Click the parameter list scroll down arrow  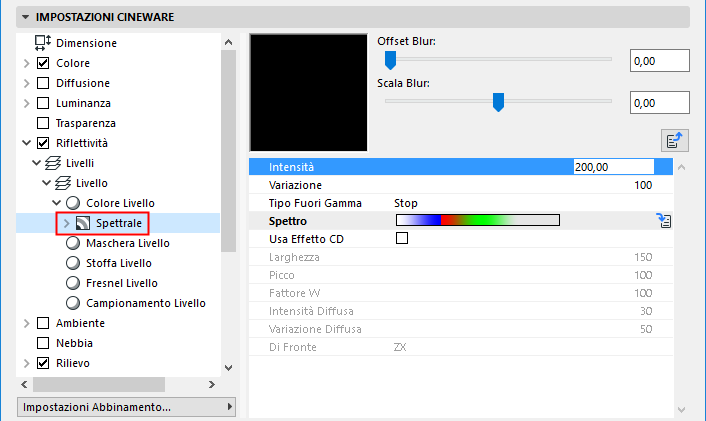pos(682,410)
